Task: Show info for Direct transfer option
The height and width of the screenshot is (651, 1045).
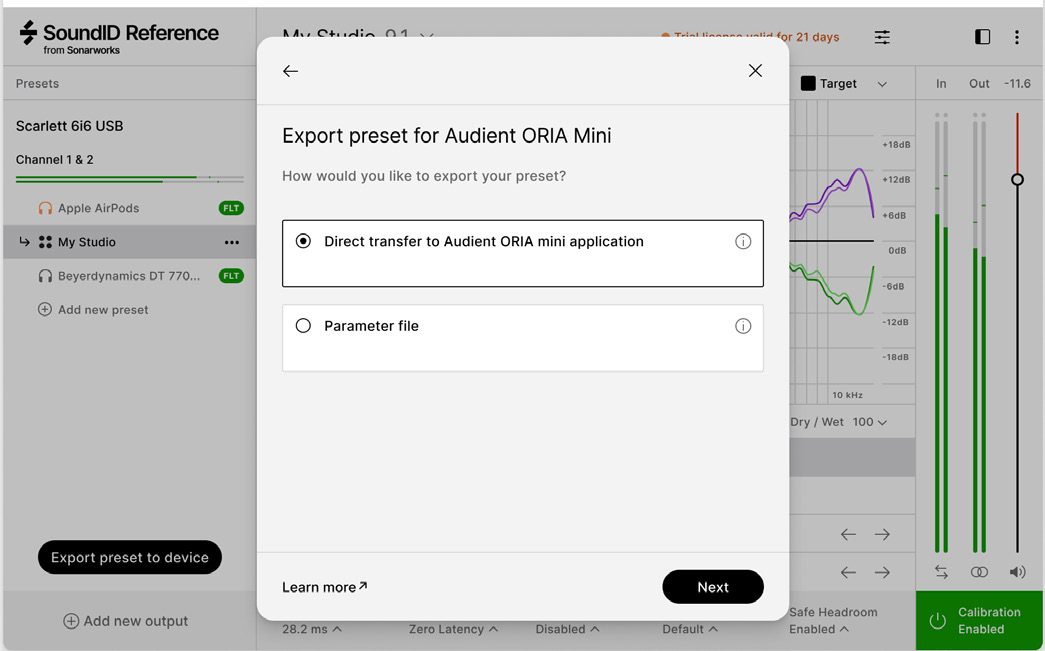Action: (x=743, y=242)
